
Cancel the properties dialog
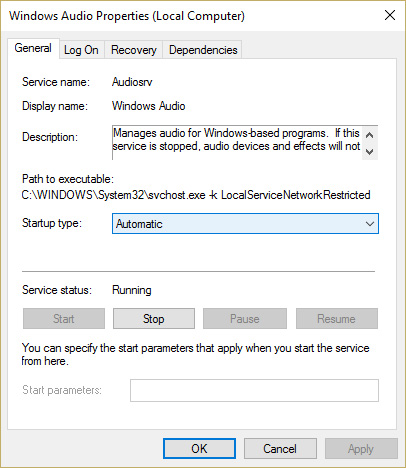[280, 449]
